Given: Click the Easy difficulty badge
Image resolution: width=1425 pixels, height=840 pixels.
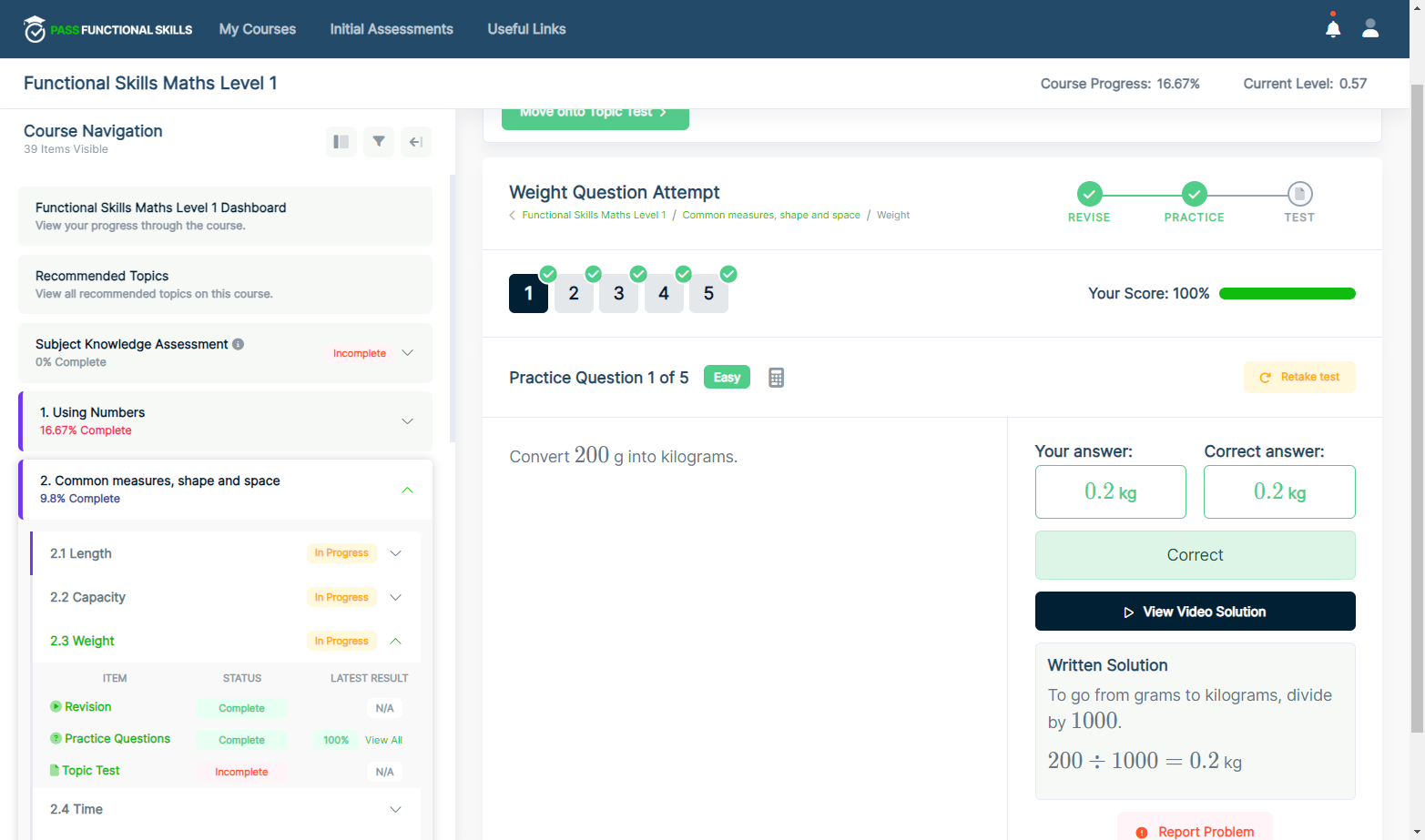Looking at the screenshot, I should (727, 378).
